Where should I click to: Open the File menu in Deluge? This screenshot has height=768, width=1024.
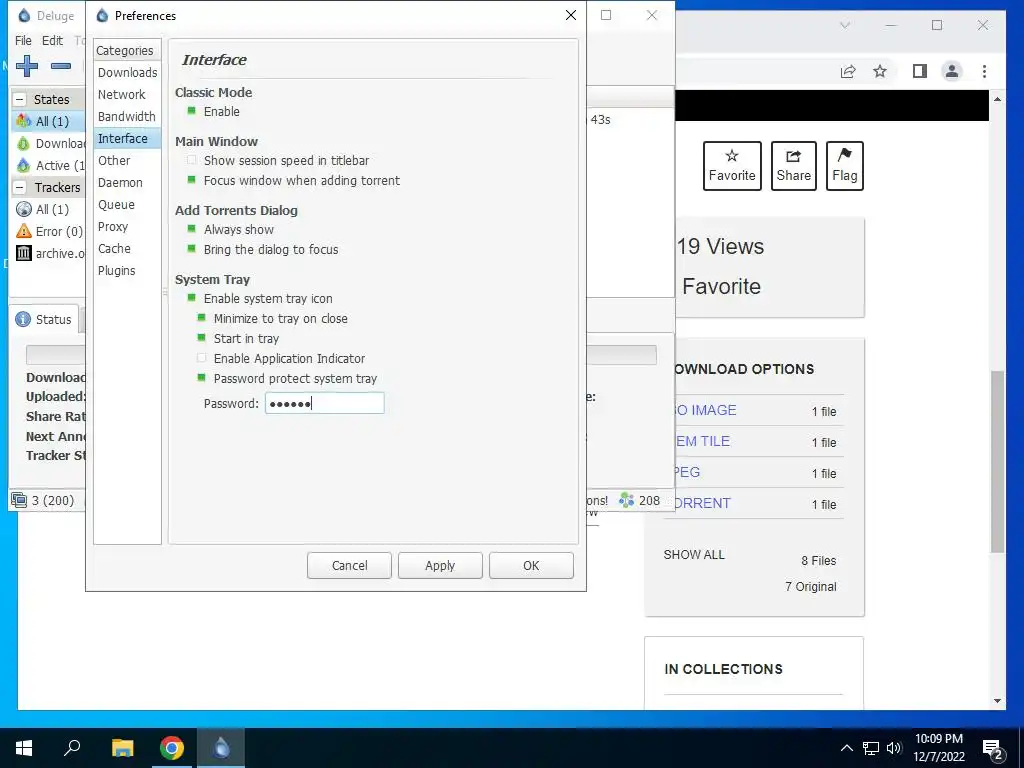tap(23, 40)
